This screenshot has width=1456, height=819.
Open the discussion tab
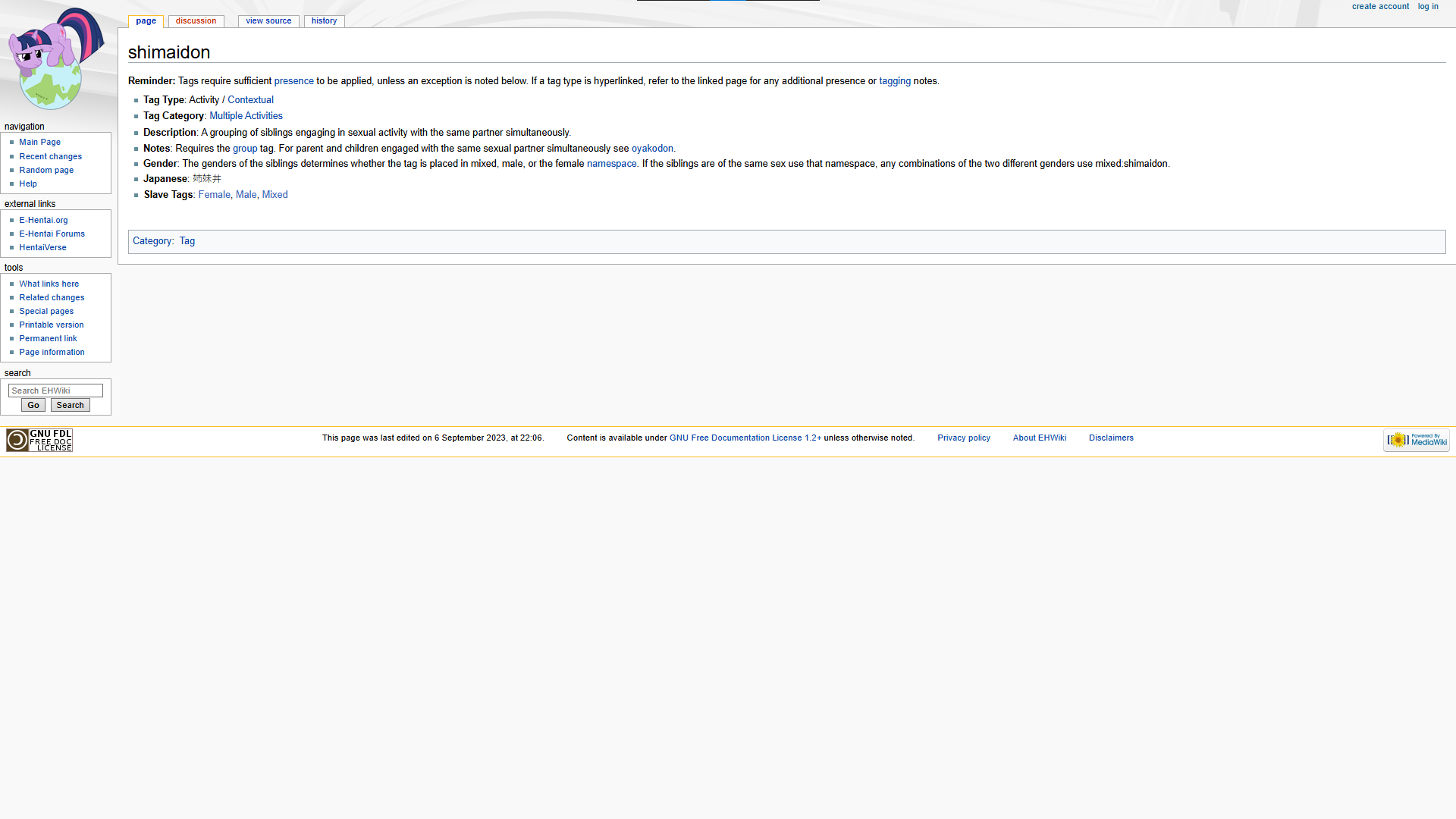pyautogui.click(x=196, y=21)
